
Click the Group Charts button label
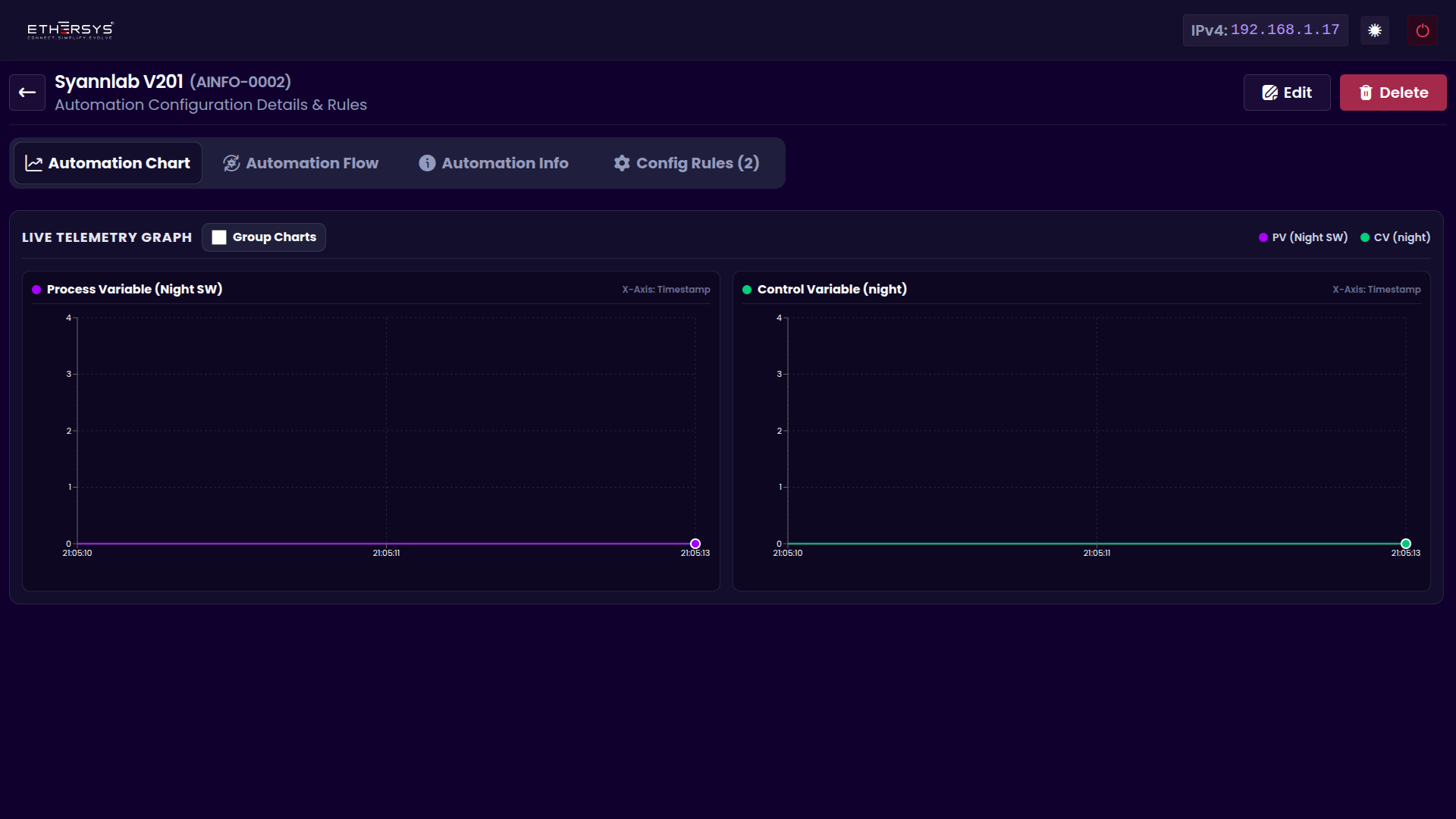pos(275,237)
